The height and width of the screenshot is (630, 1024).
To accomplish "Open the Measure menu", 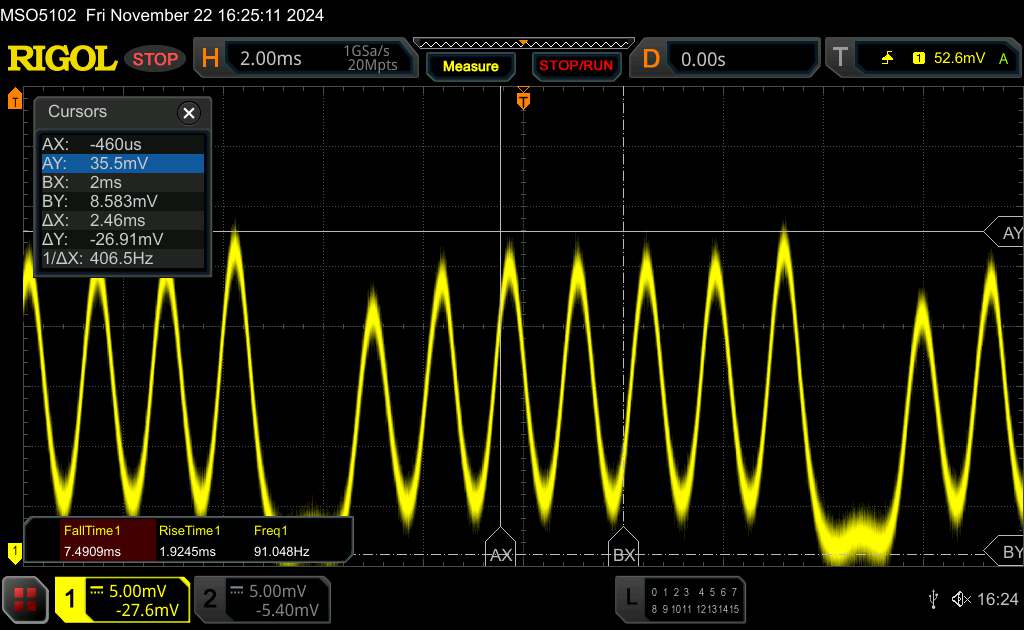I will tap(470, 66).
